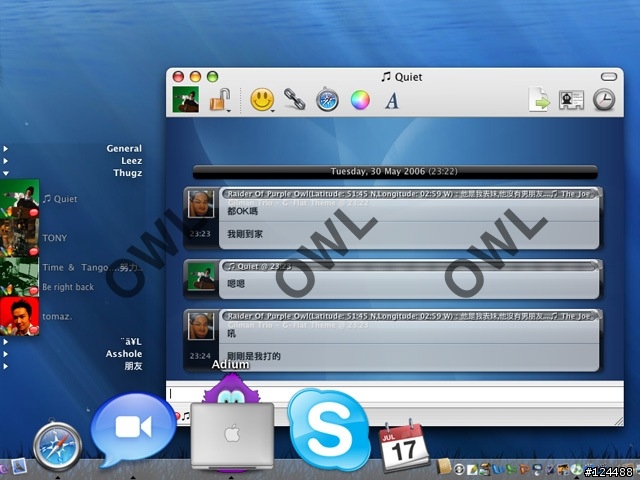Open the Mail stamp icon in Dock
The height and width of the screenshot is (480, 640).
pyautogui.click(x=19, y=467)
